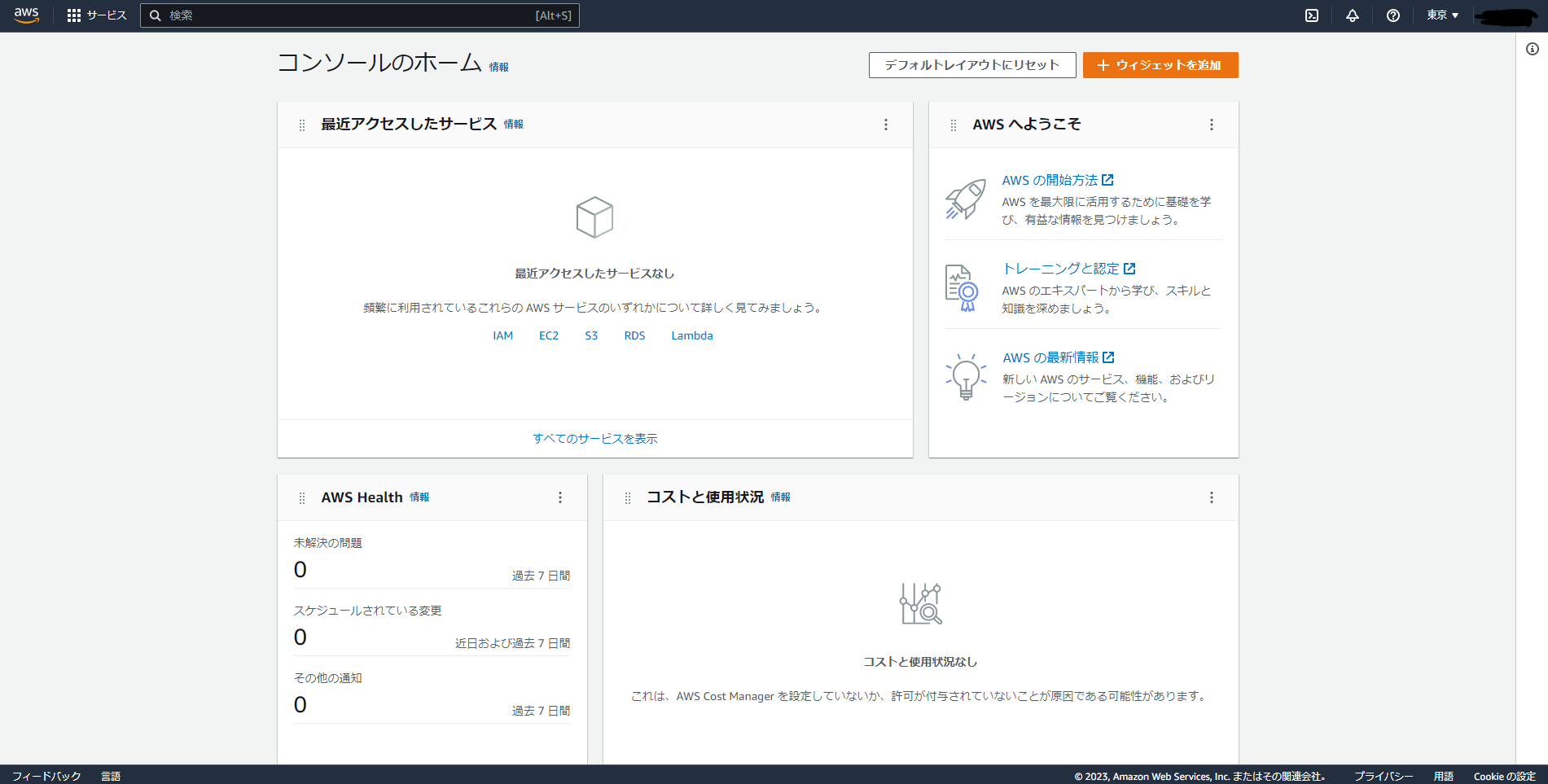Open プライバシー footer link
The height and width of the screenshot is (784, 1548).
click(x=1384, y=776)
